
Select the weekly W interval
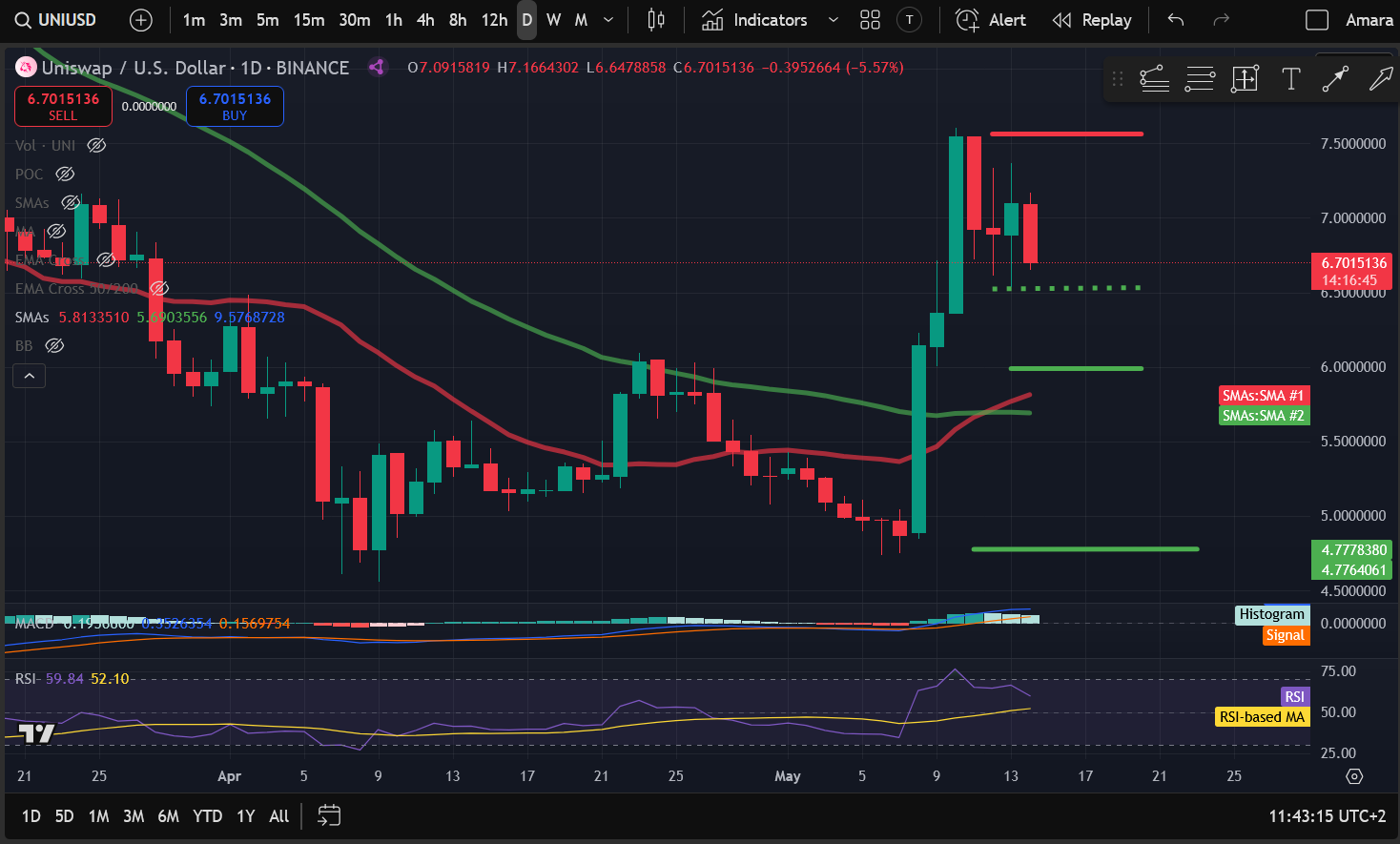tap(554, 20)
